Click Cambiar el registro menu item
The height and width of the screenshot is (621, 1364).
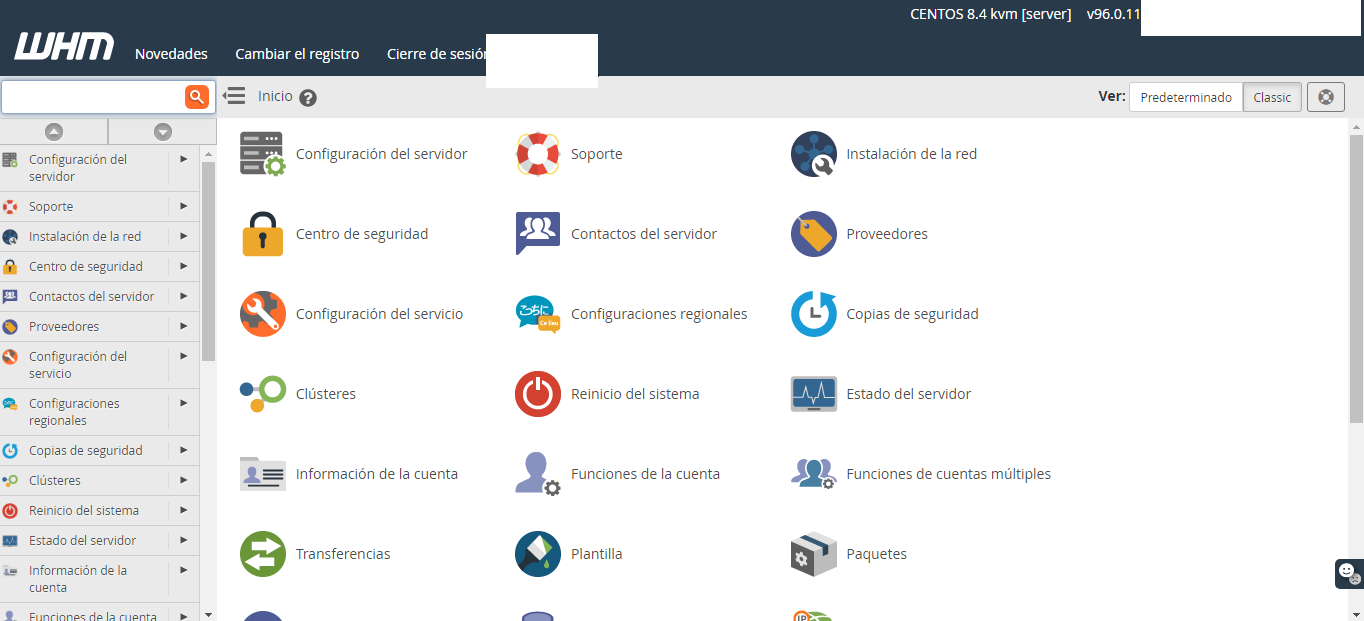297,54
